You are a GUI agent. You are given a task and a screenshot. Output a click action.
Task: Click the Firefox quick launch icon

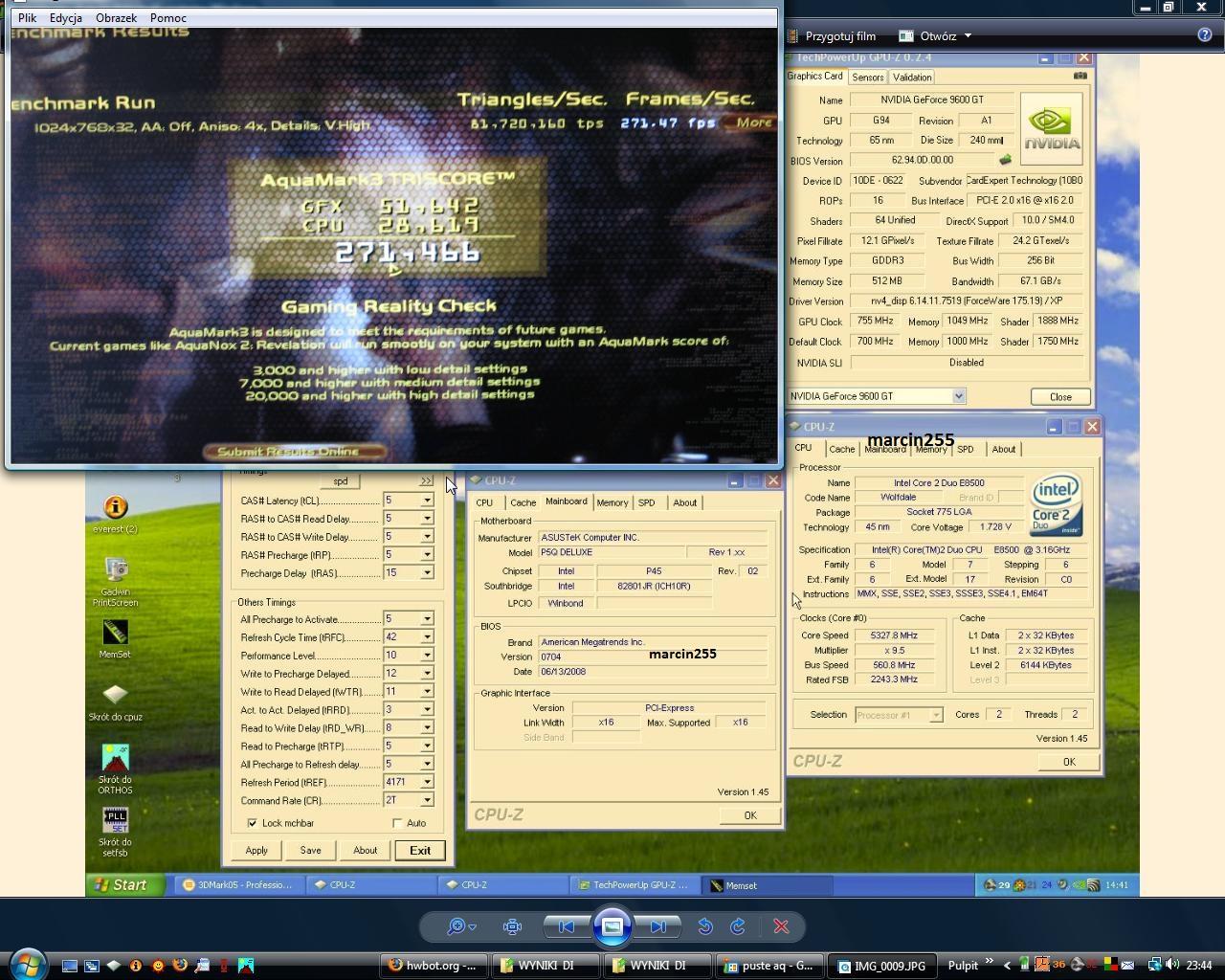pos(179,966)
